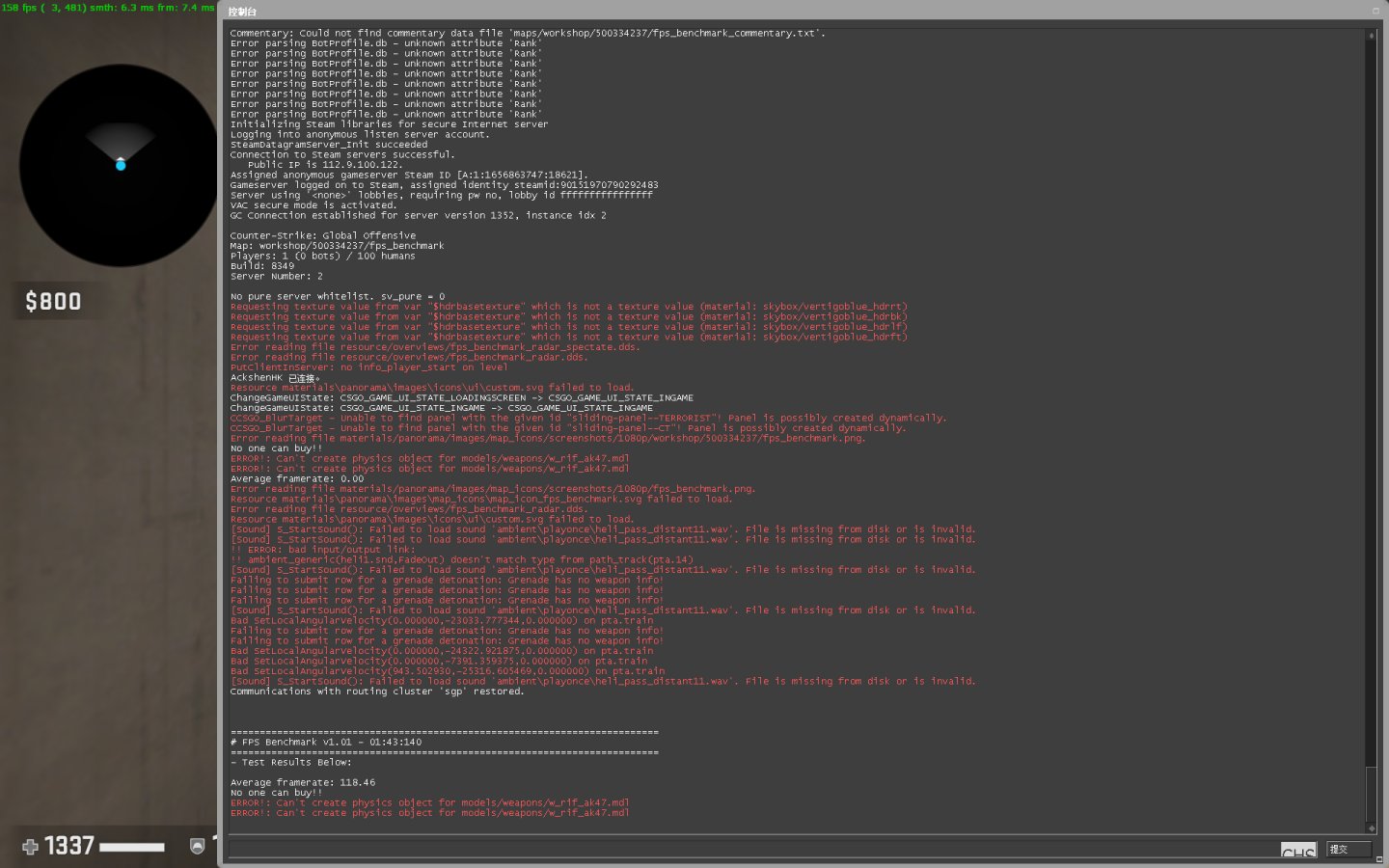Click the 'sliding-panel--TERRORIST' CCSGO_BlurTarget line
Image resolution: width=1389 pixels, height=868 pixels.
point(588,418)
